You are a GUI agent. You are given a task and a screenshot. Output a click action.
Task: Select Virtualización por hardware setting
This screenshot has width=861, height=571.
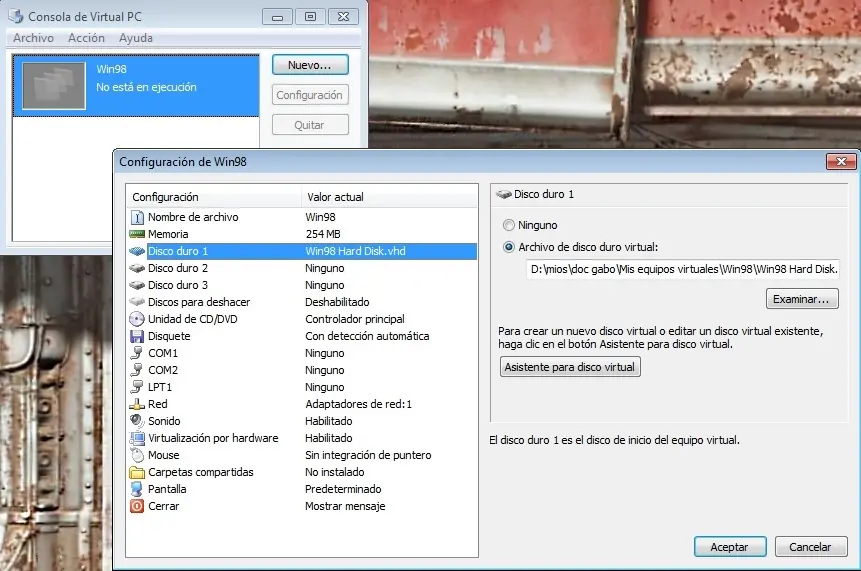(x=302, y=438)
